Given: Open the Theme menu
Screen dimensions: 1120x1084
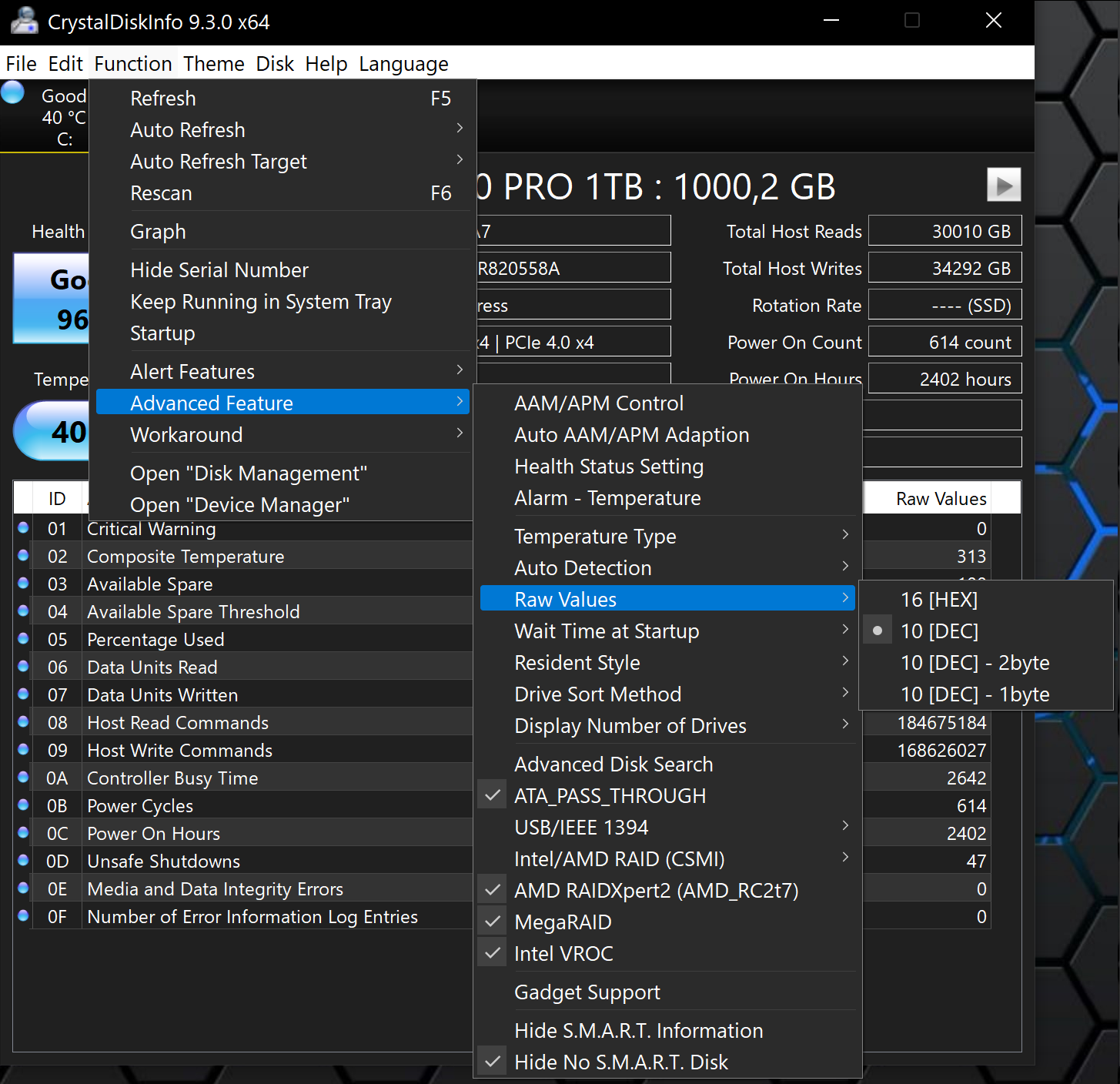Looking at the screenshot, I should click(214, 63).
